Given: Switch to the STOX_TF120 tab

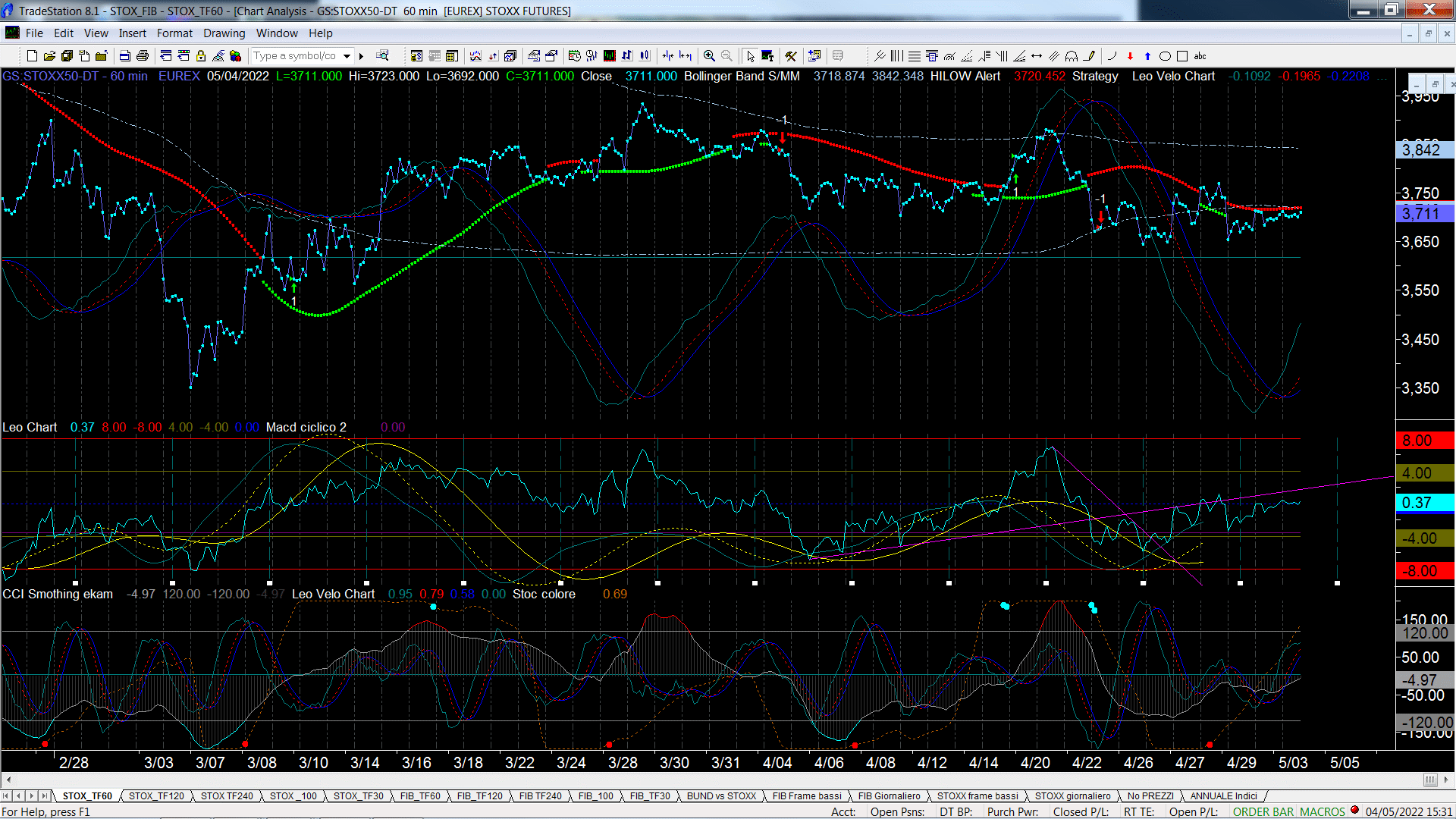Looking at the screenshot, I should 156,795.
